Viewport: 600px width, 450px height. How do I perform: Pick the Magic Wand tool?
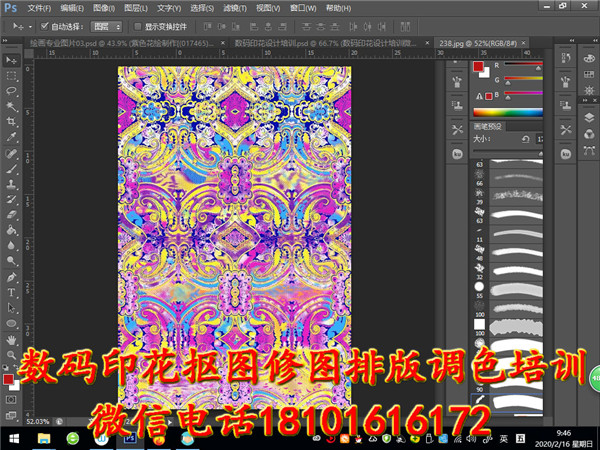pyautogui.click(x=11, y=106)
